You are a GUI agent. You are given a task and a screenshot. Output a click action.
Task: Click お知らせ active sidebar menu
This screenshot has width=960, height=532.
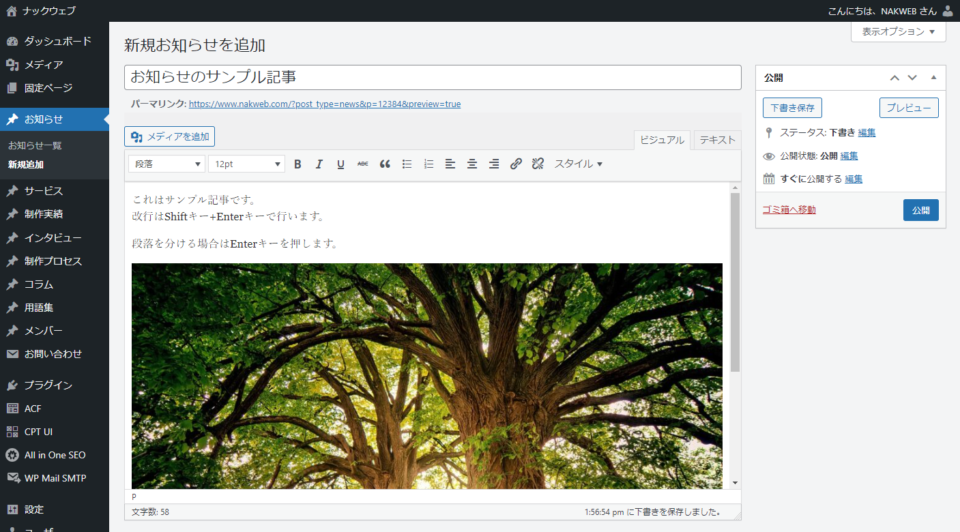pyautogui.click(x=54, y=119)
